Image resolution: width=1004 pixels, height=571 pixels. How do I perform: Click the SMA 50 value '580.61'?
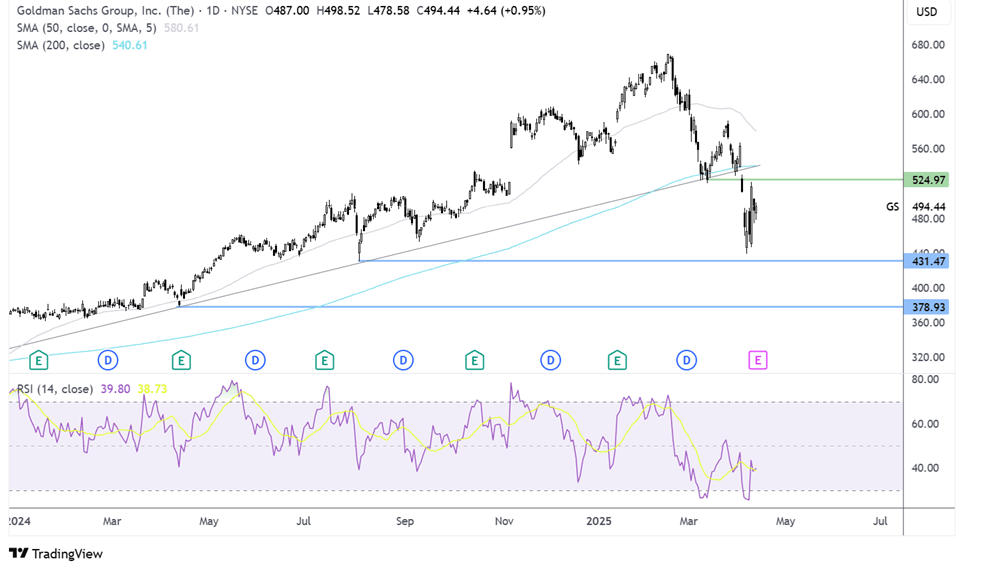tap(181, 28)
